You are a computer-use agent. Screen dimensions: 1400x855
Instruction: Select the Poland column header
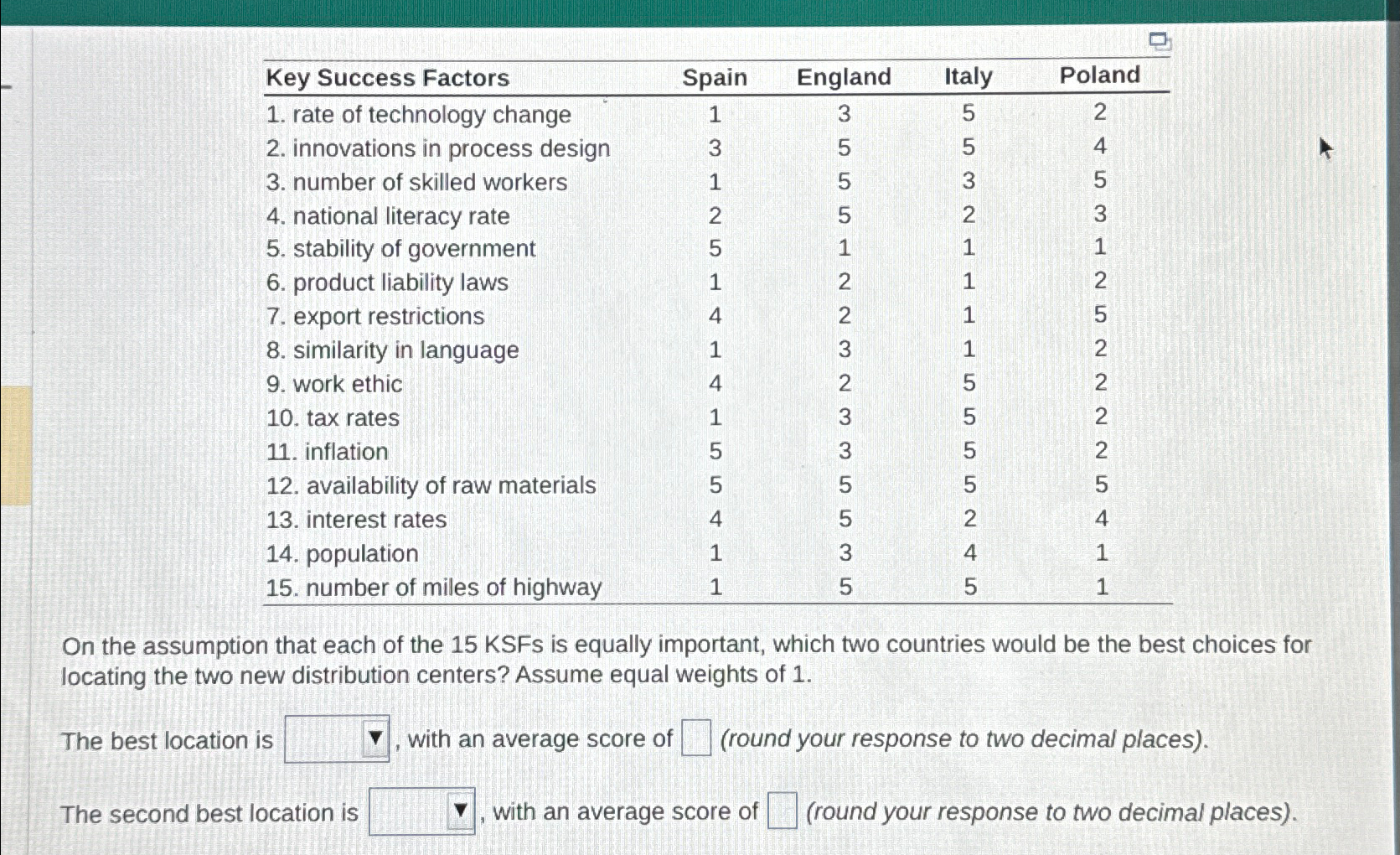1099,75
